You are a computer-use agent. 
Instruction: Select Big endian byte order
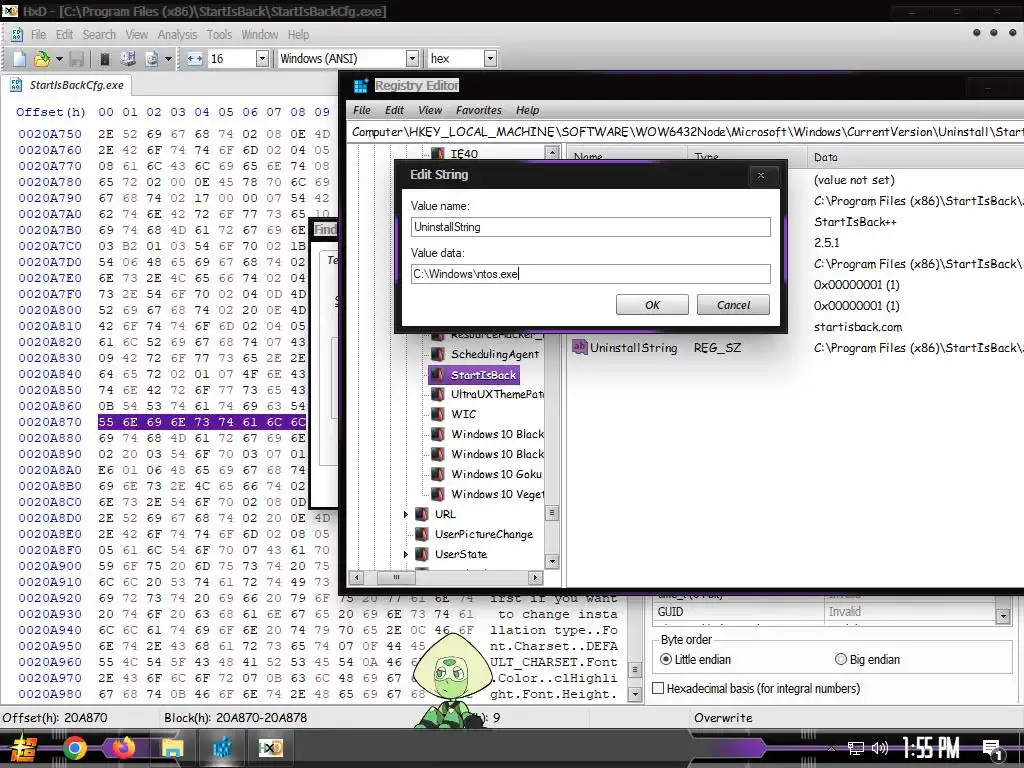(867, 660)
